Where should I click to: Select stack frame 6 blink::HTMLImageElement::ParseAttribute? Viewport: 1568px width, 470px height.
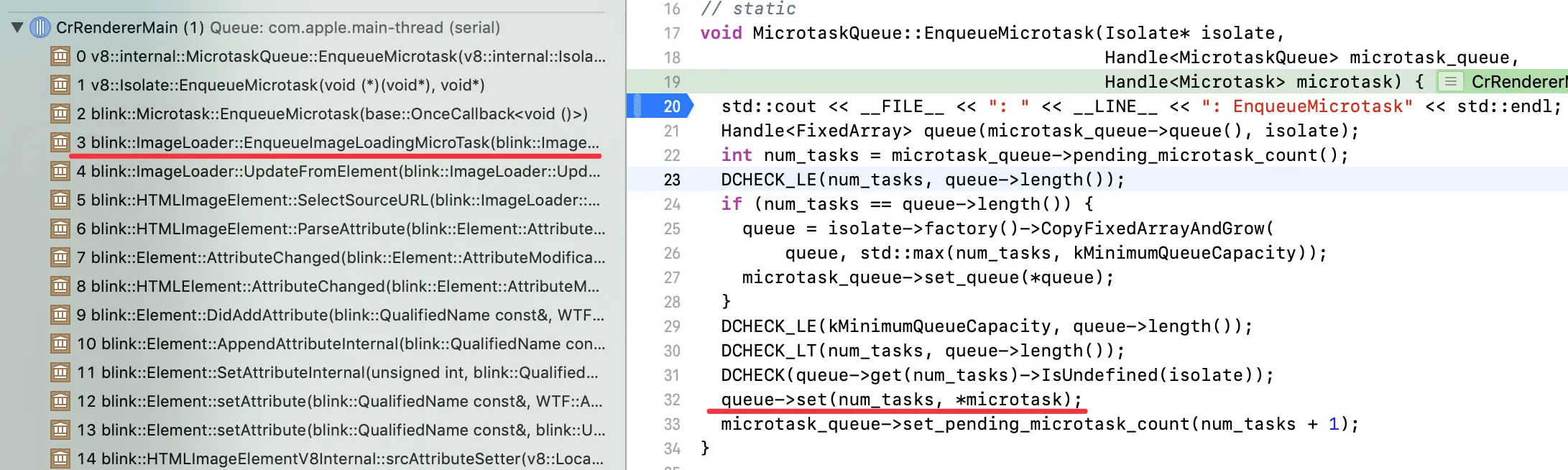tap(341, 229)
